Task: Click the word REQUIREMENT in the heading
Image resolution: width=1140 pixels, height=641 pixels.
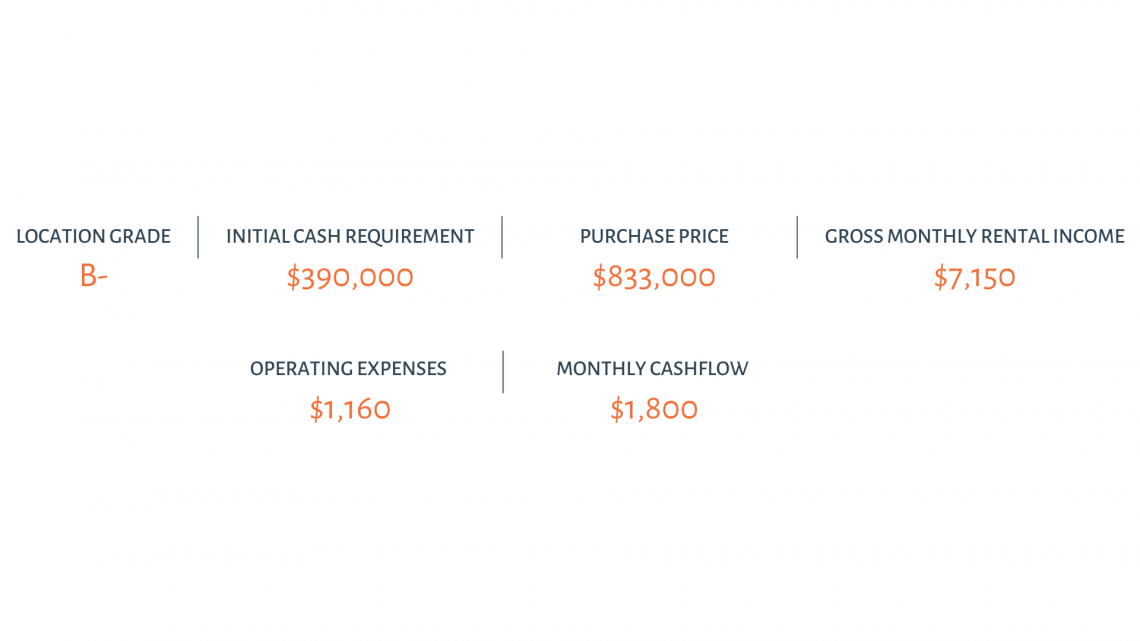Action: point(409,237)
